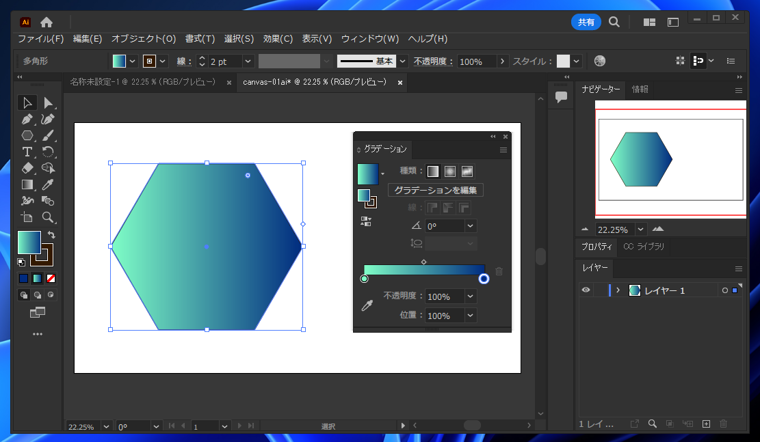
Task: Click the 共有 share button
Action: pos(586,21)
